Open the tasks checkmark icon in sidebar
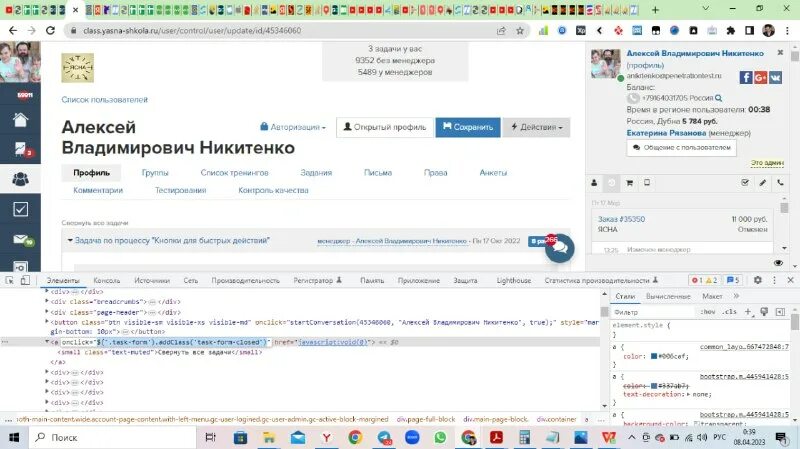The image size is (800, 449). pos(20,209)
